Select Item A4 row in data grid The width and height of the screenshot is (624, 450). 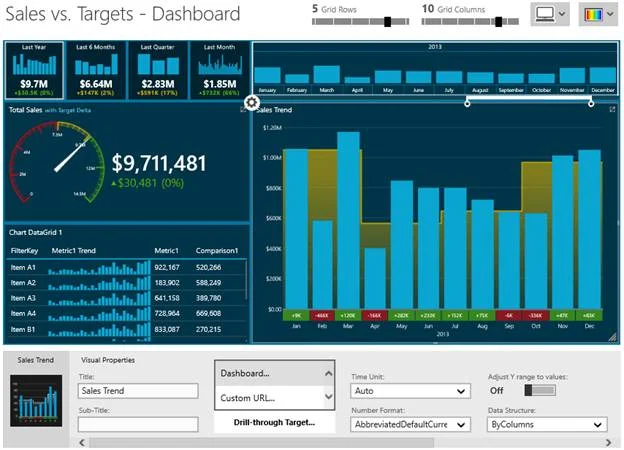(127, 314)
